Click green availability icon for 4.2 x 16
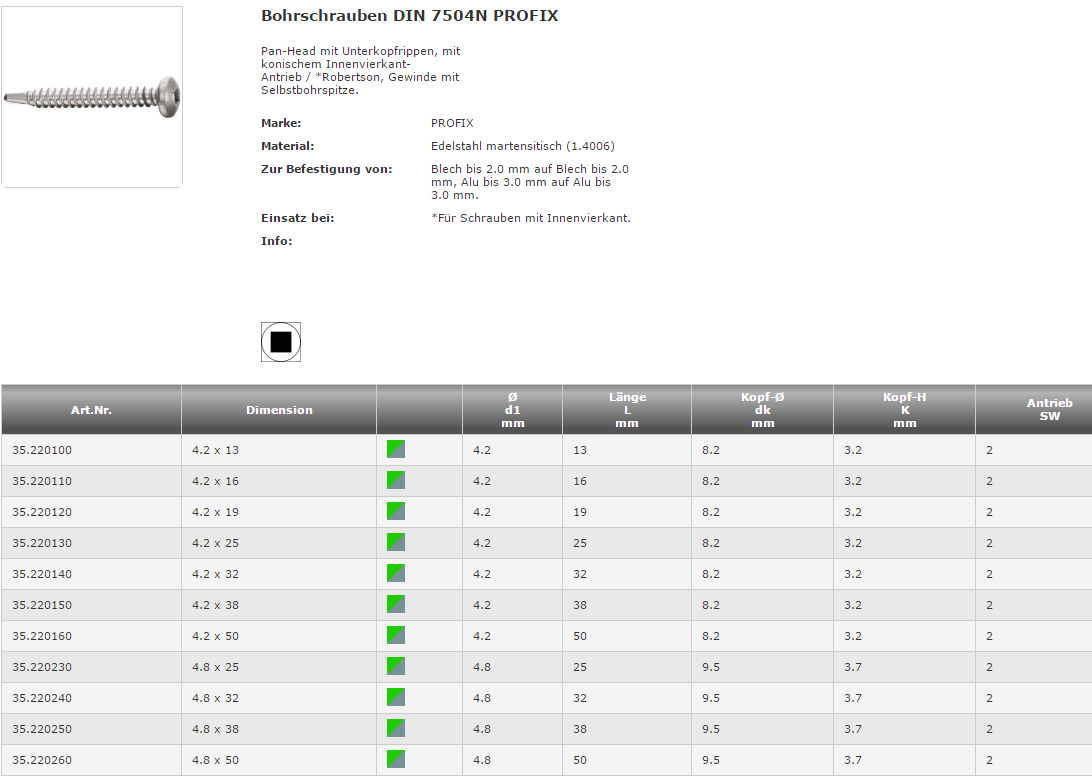Image resolution: width=1092 pixels, height=781 pixels. click(396, 480)
